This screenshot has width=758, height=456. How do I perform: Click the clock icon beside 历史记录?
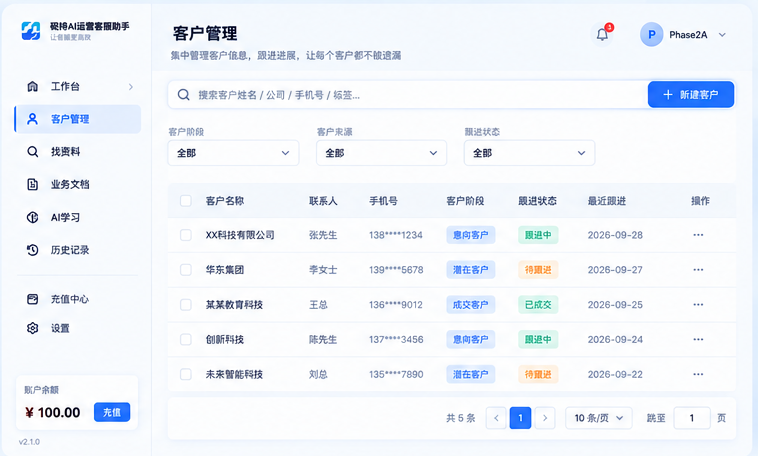[x=32, y=250]
